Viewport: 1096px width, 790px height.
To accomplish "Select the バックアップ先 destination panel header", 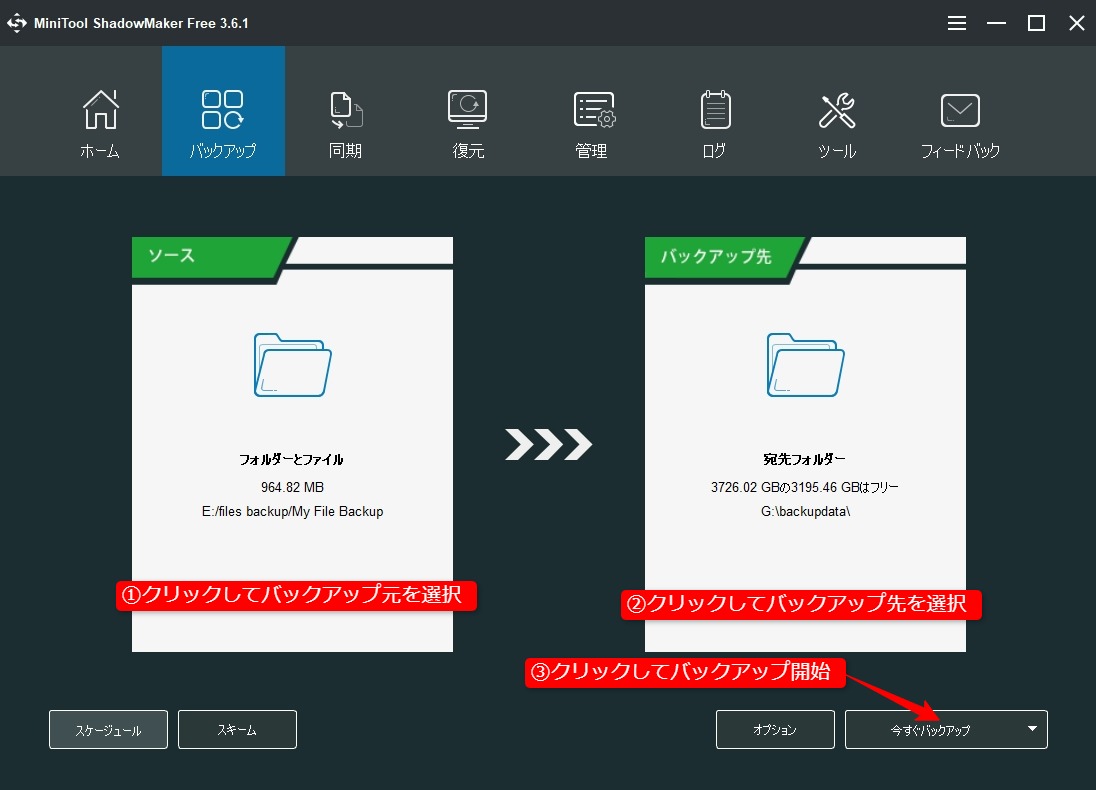I will click(723, 257).
